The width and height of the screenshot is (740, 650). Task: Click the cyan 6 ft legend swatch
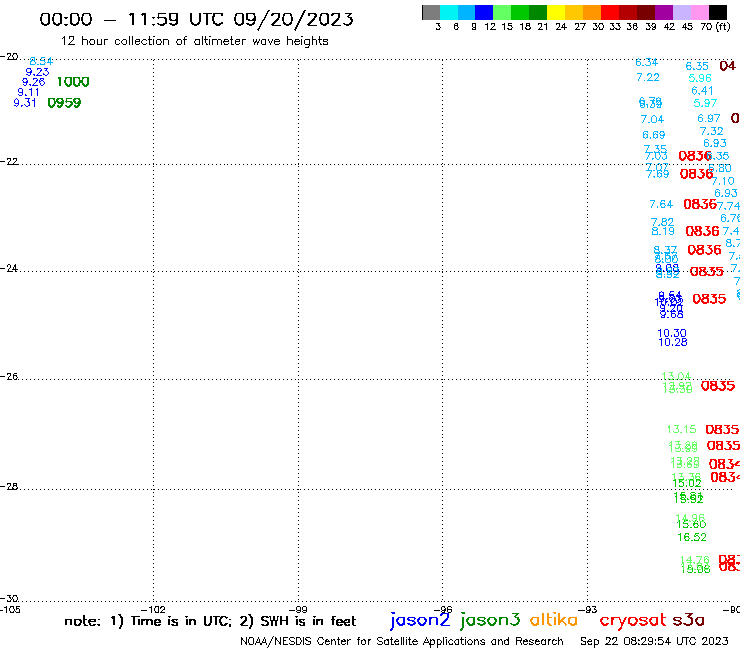(449, 12)
